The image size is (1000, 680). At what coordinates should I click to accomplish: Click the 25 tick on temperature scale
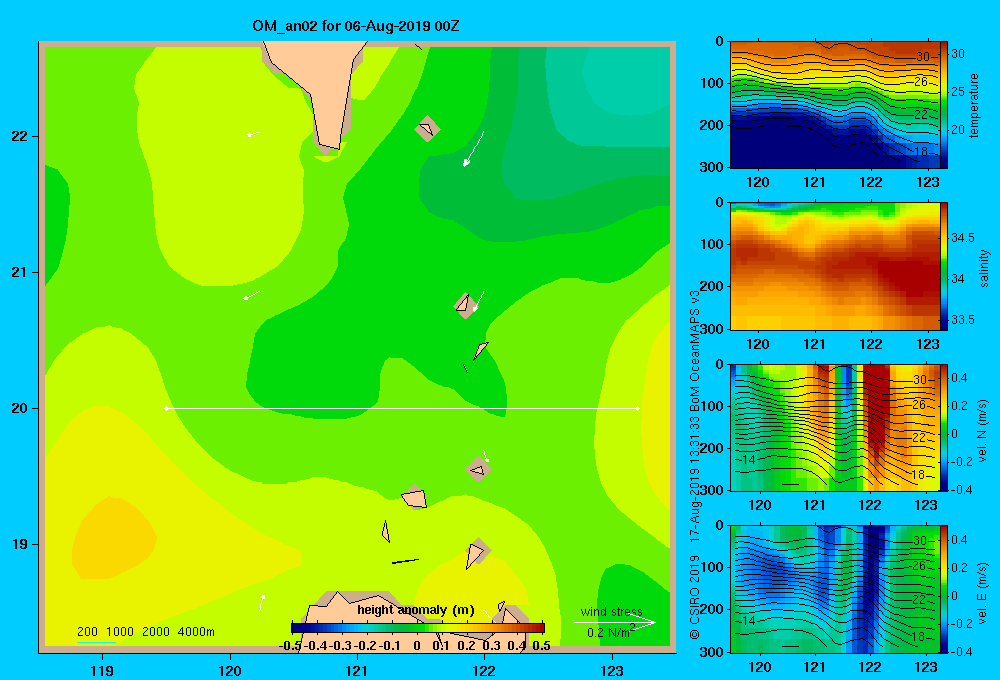coord(958,92)
